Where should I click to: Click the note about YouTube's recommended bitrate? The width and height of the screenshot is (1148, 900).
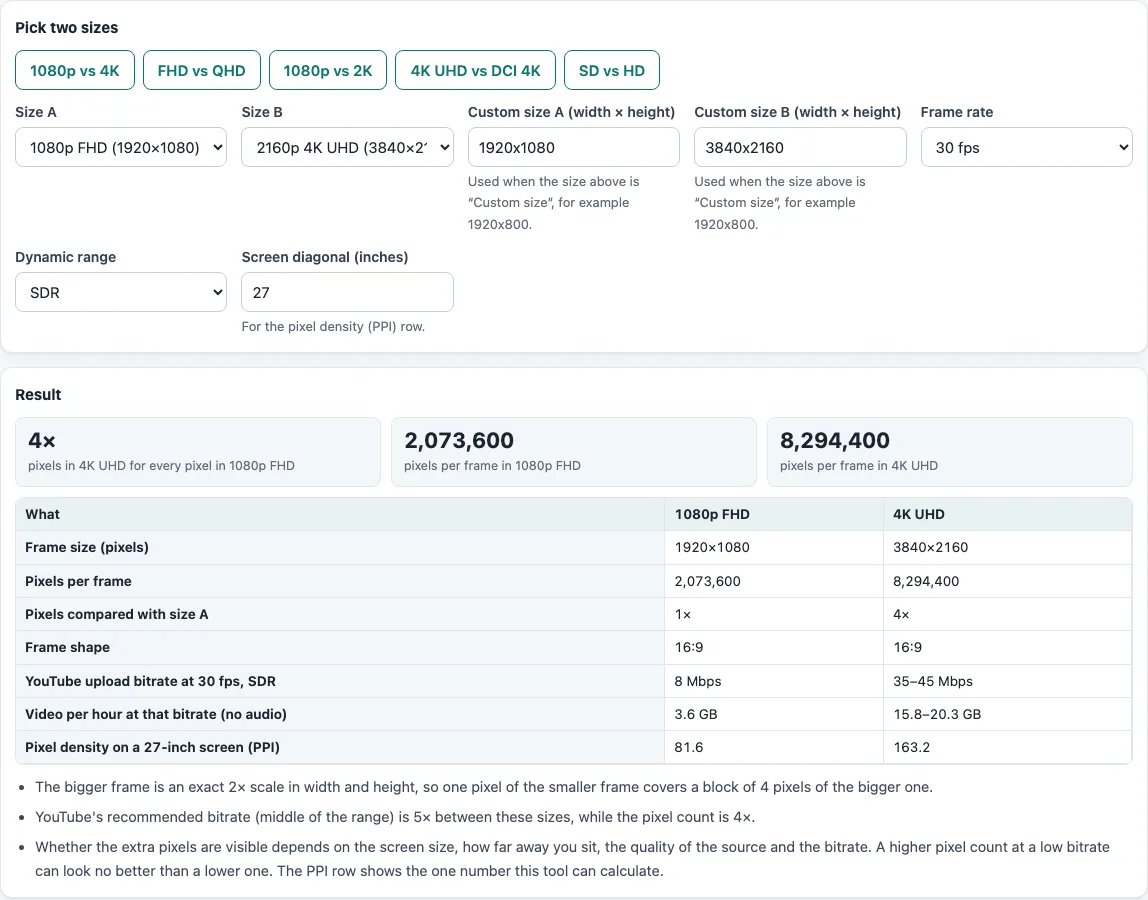pyautogui.click(x=395, y=817)
